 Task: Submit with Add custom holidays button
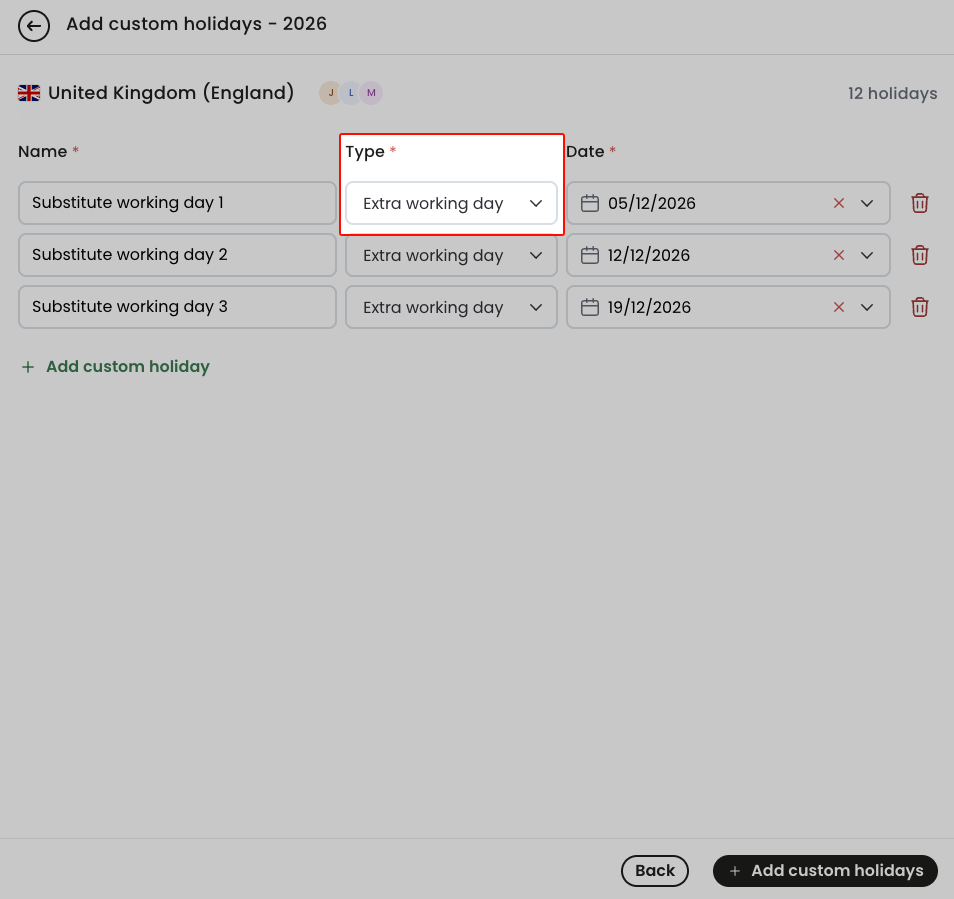point(825,870)
